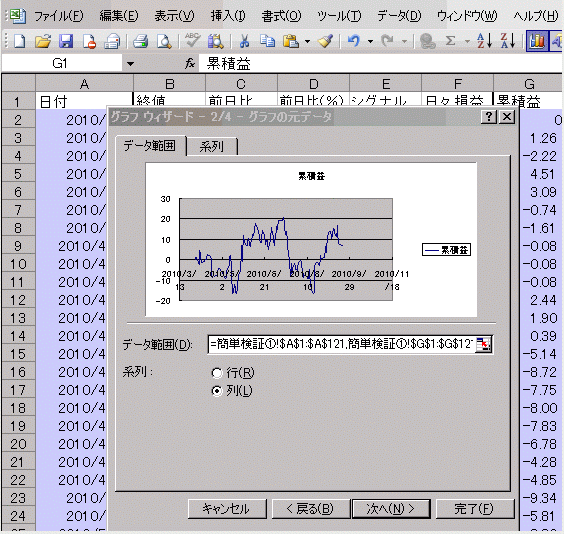Print using the printer icon
Viewport: 564px width, 534px height.
(140, 41)
